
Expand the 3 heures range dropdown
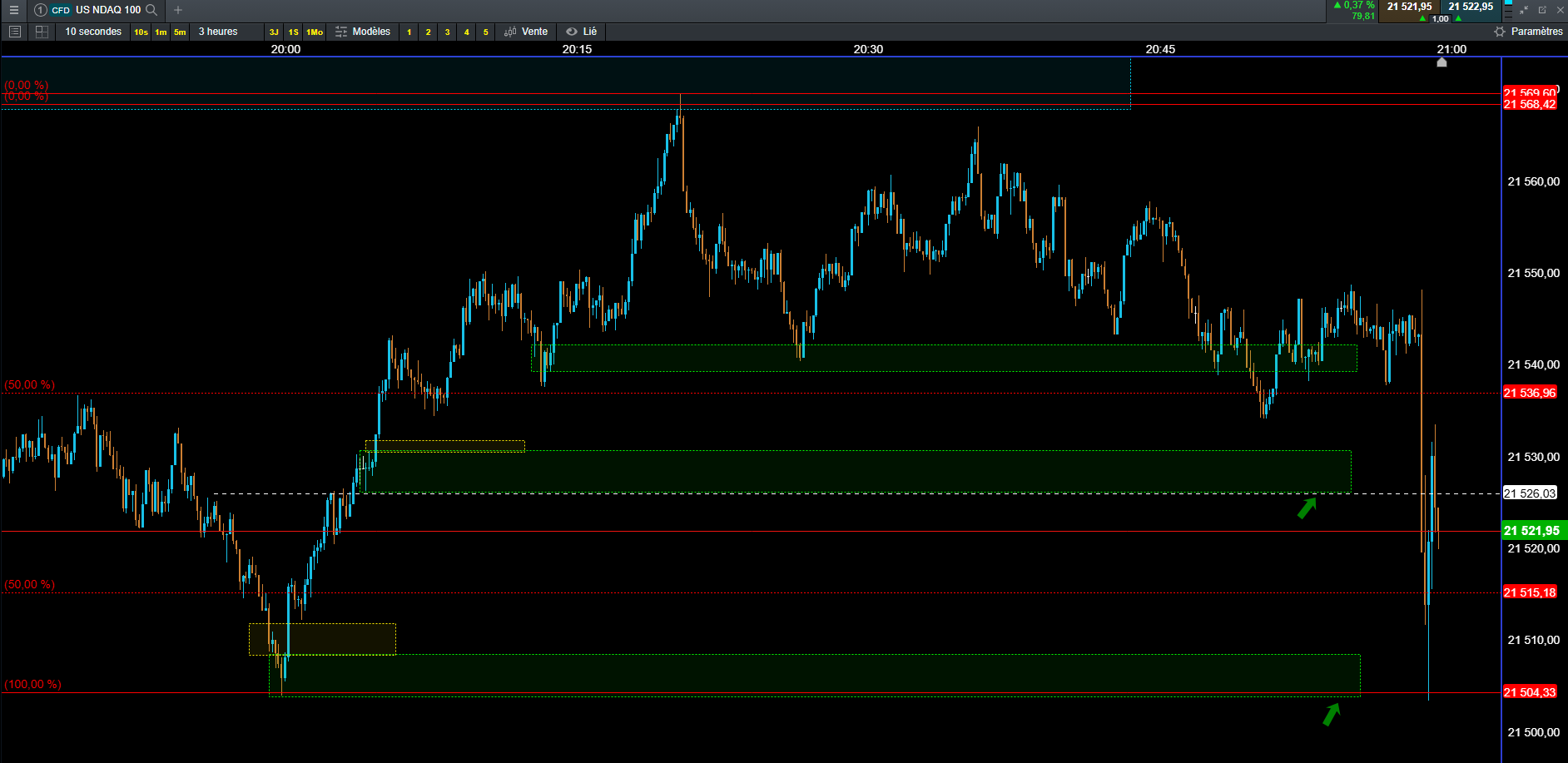coord(218,32)
